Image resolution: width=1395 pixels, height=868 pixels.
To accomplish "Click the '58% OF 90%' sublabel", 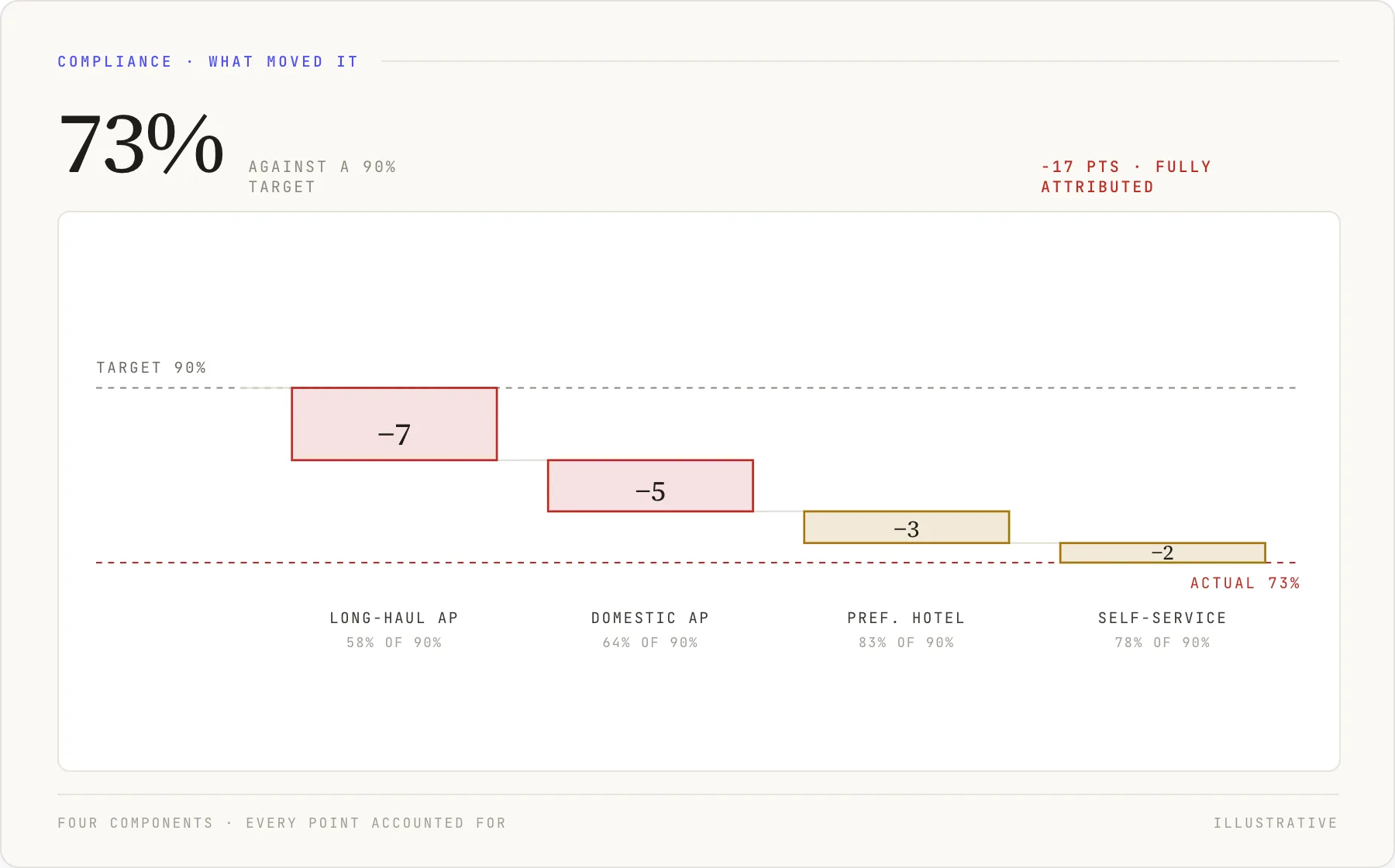I will (x=394, y=642).
